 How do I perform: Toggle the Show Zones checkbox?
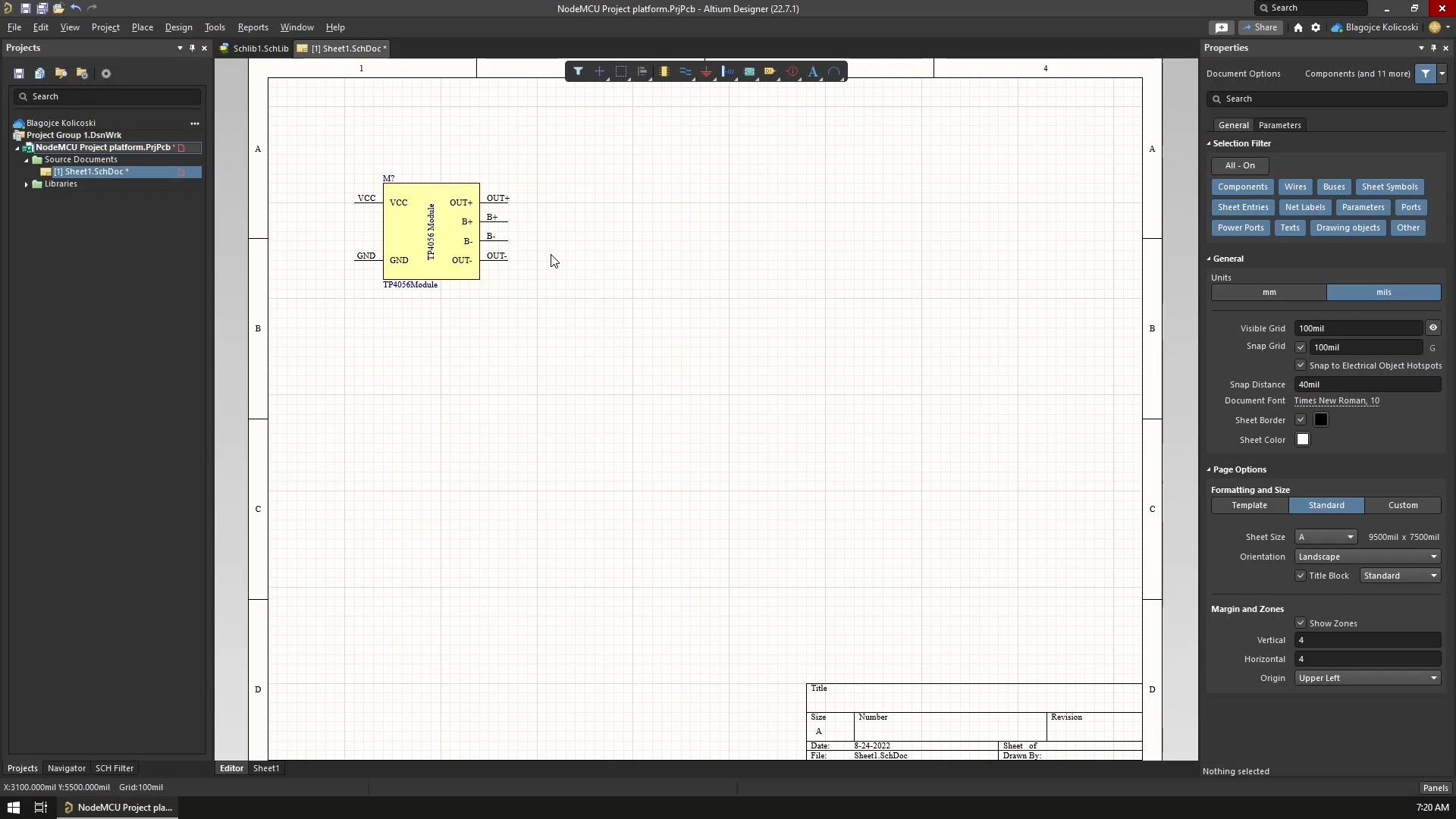tap(1301, 623)
